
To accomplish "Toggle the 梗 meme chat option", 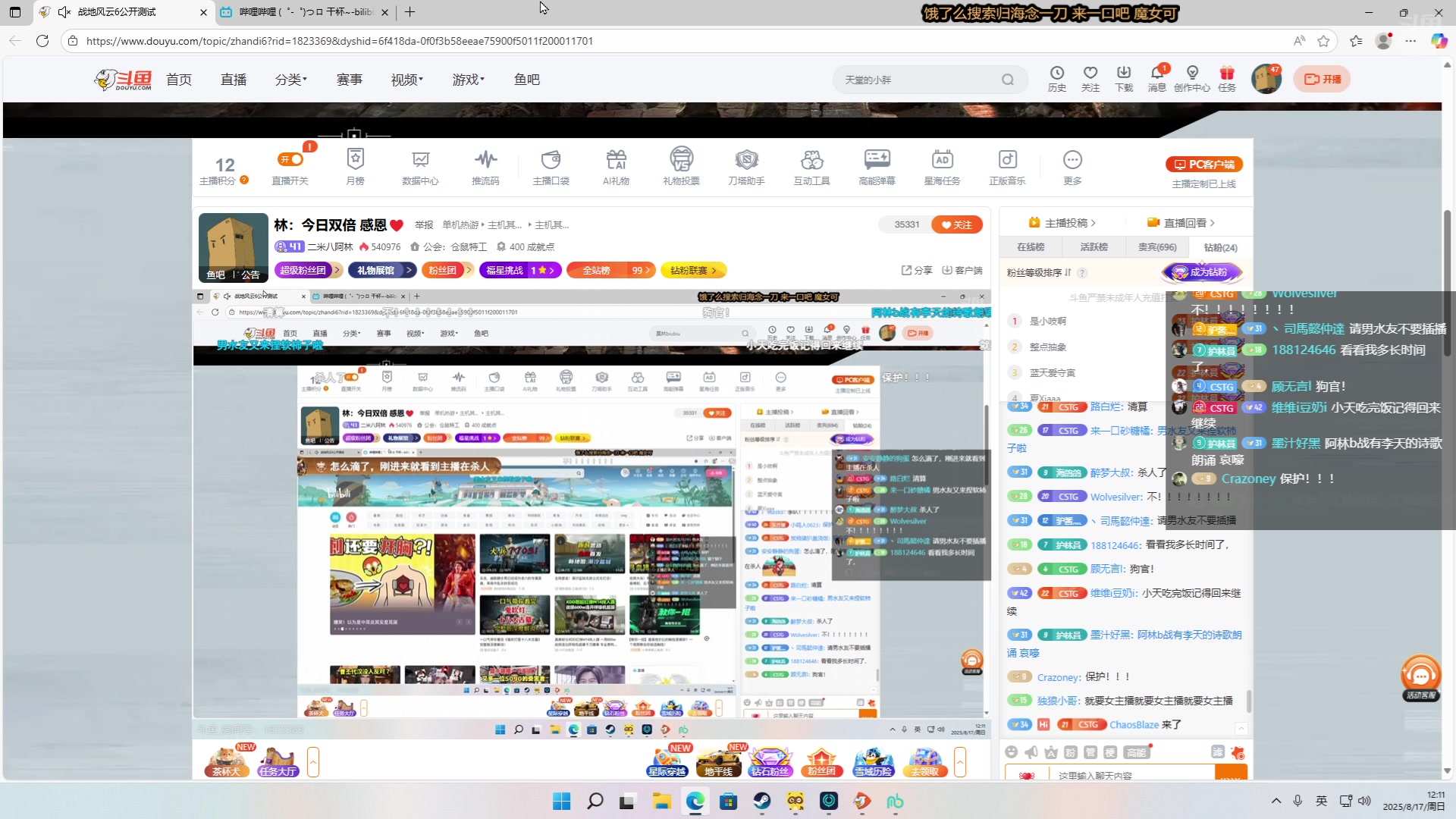I will [1109, 752].
